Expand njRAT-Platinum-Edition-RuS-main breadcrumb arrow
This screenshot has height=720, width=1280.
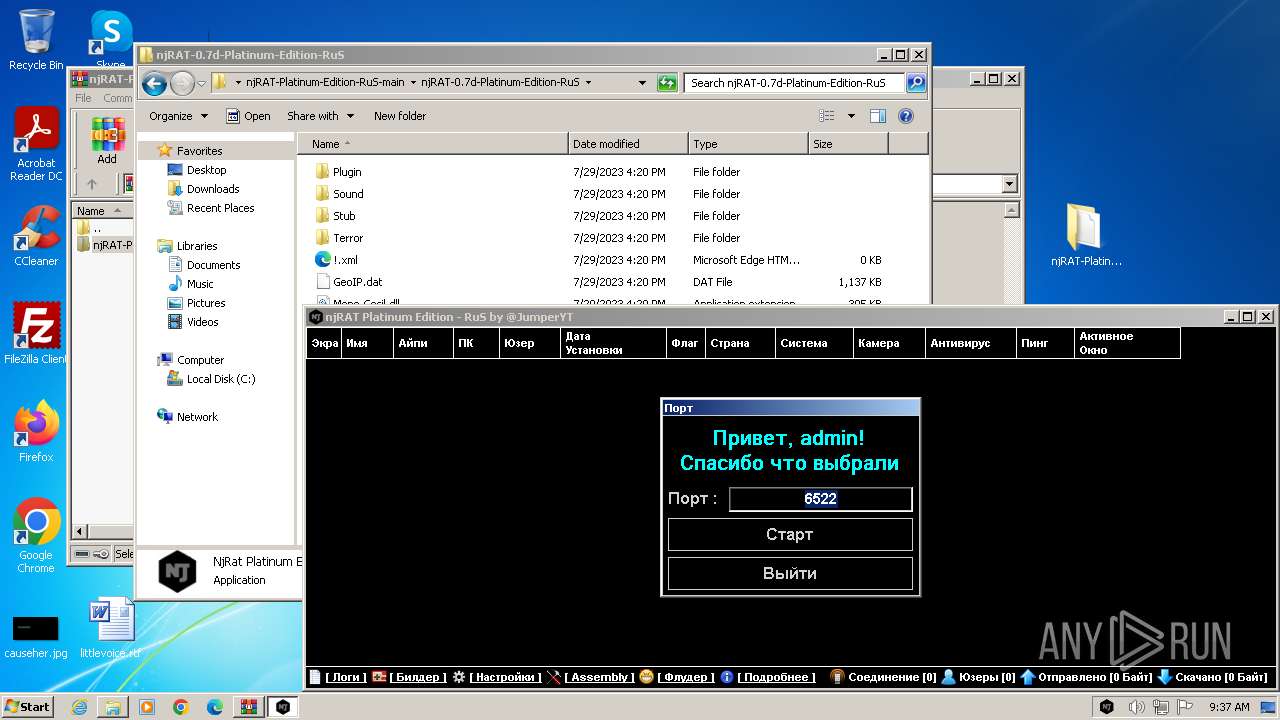pyautogui.click(x=413, y=83)
